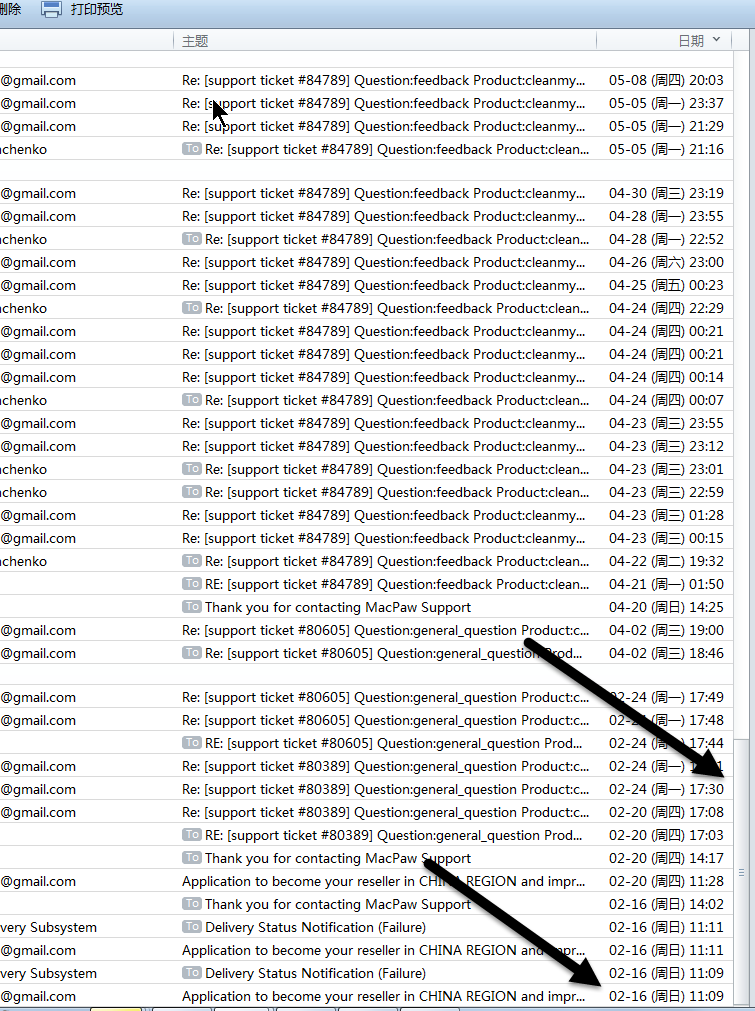Click the 打印预览 label in toolbar
Image resolution: width=755 pixels, height=1011 pixels.
point(97,9)
